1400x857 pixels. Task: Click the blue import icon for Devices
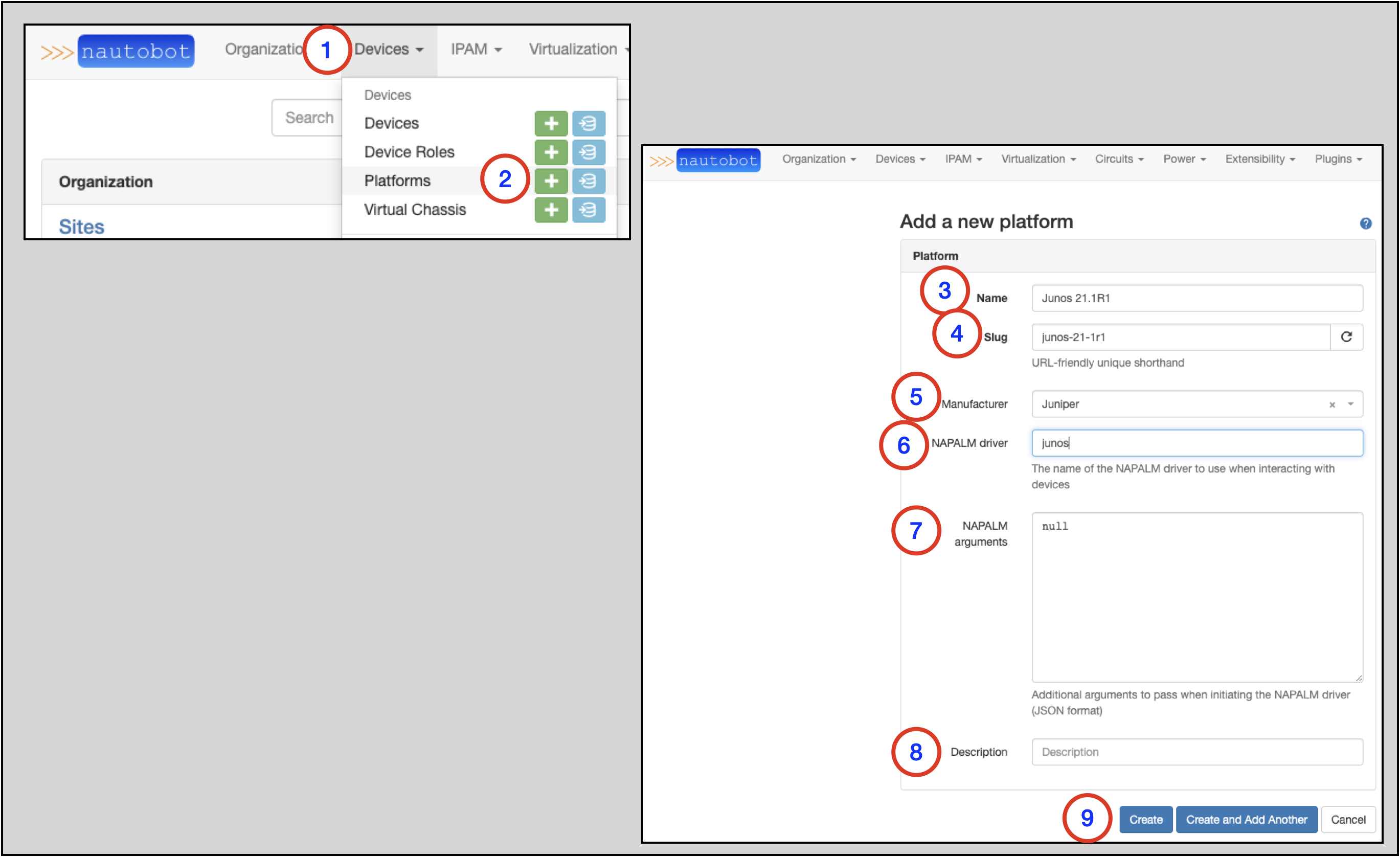pyautogui.click(x=588, y=123)
